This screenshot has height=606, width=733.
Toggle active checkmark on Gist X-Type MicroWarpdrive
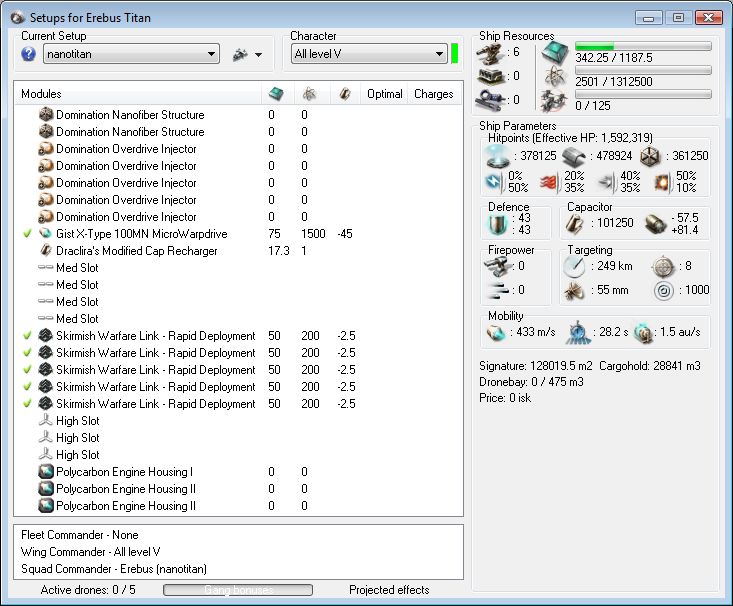point(27,233)
